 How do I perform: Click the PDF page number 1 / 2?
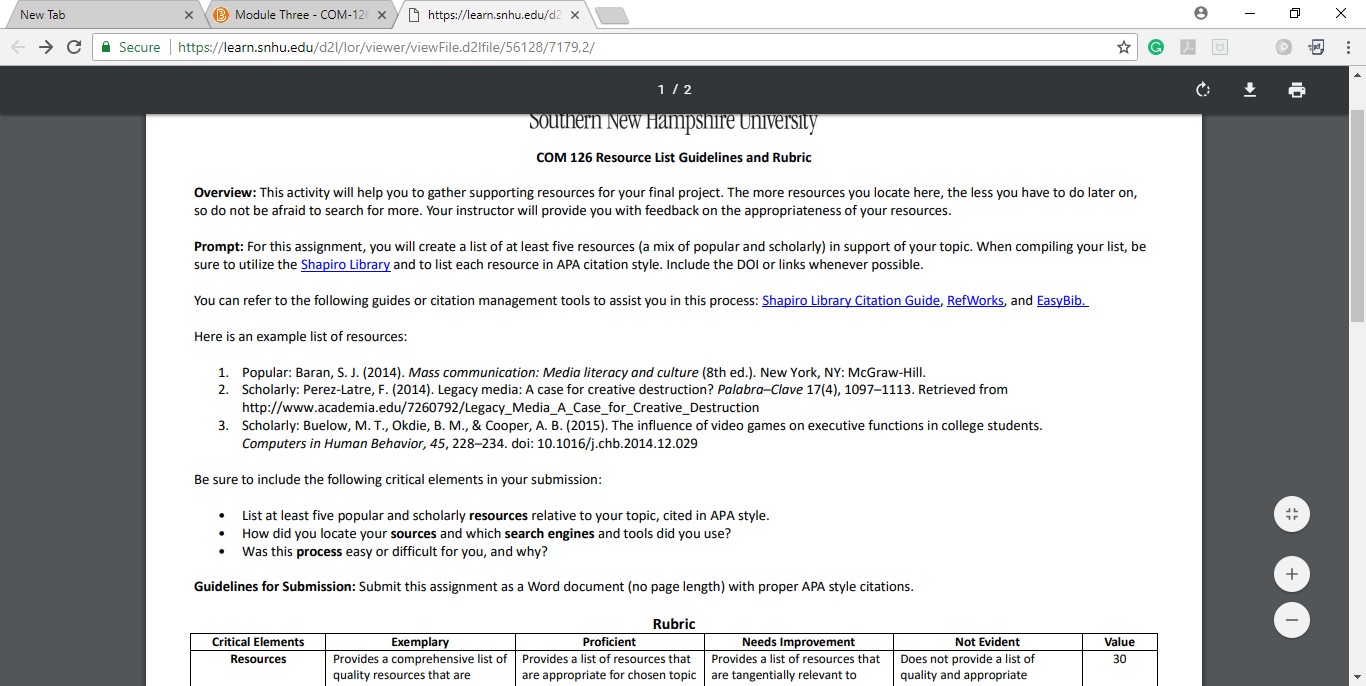coord(674,90)
